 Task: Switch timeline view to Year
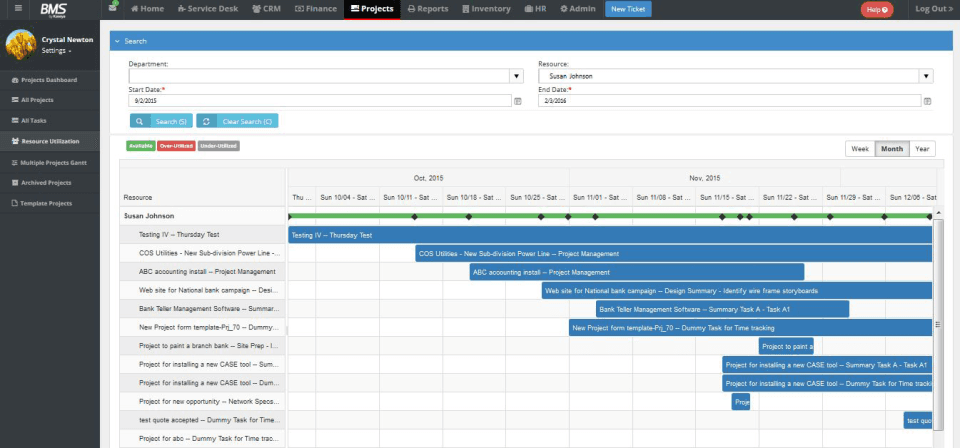click(922, 149)
